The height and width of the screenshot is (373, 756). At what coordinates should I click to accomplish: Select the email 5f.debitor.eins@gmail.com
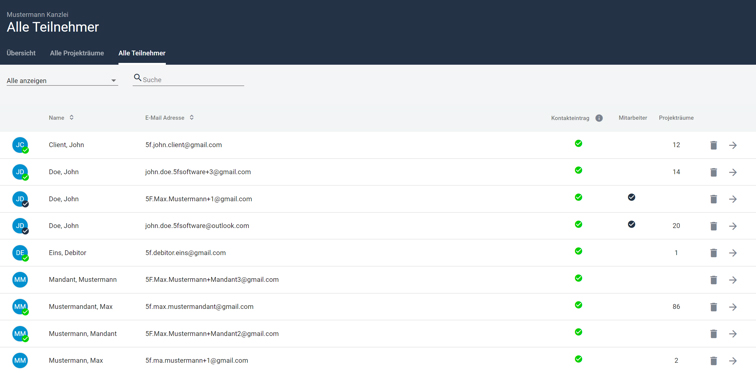click(x=186, y=253)
